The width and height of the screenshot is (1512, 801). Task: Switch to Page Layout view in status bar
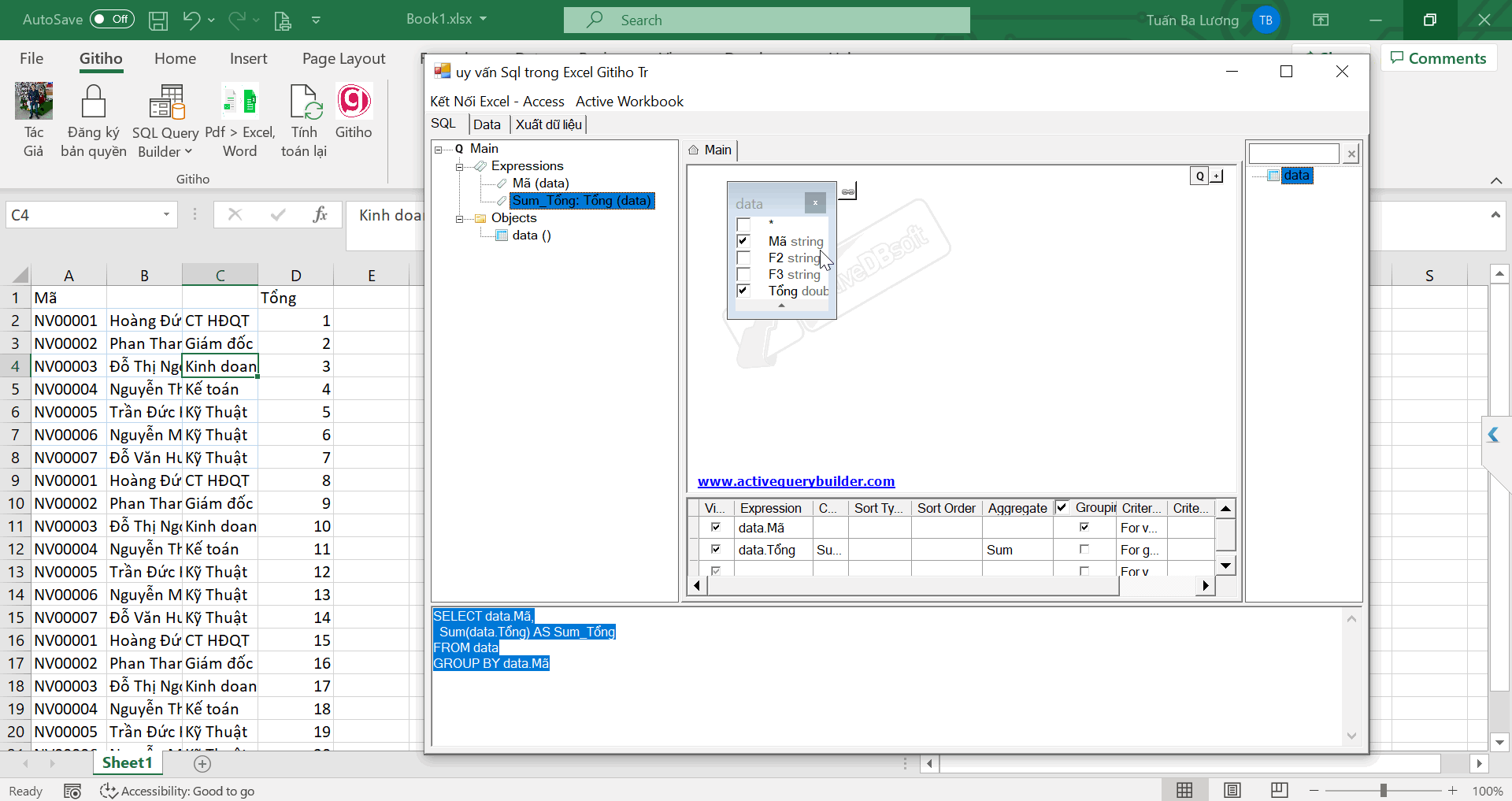coord(1232,790)
